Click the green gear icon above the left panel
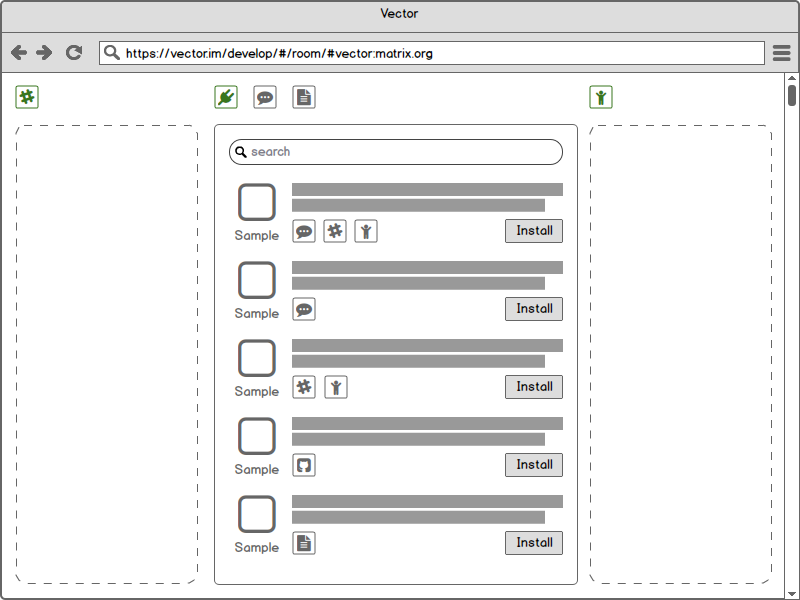The width and height of the screenshot is (800, 600). point(27,97)
